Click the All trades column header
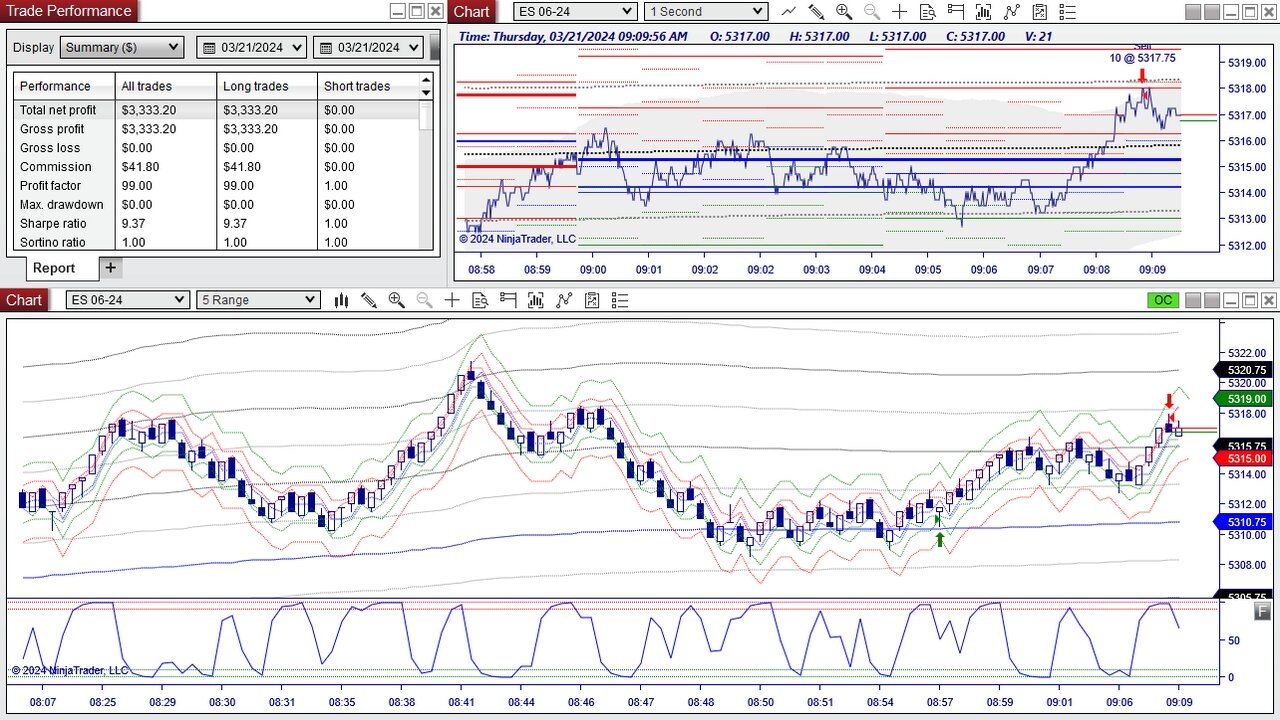The height and width of the screenshot is (720, 1280). 166,86
